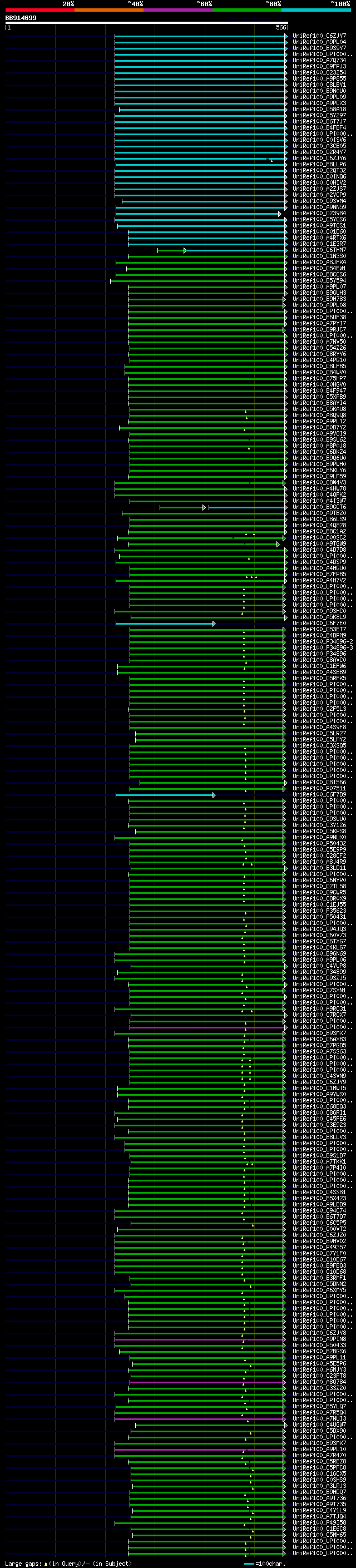Open hit UniRef100_A9PCX3
The width and height of the screenshot is (356, 1568).
319,103
